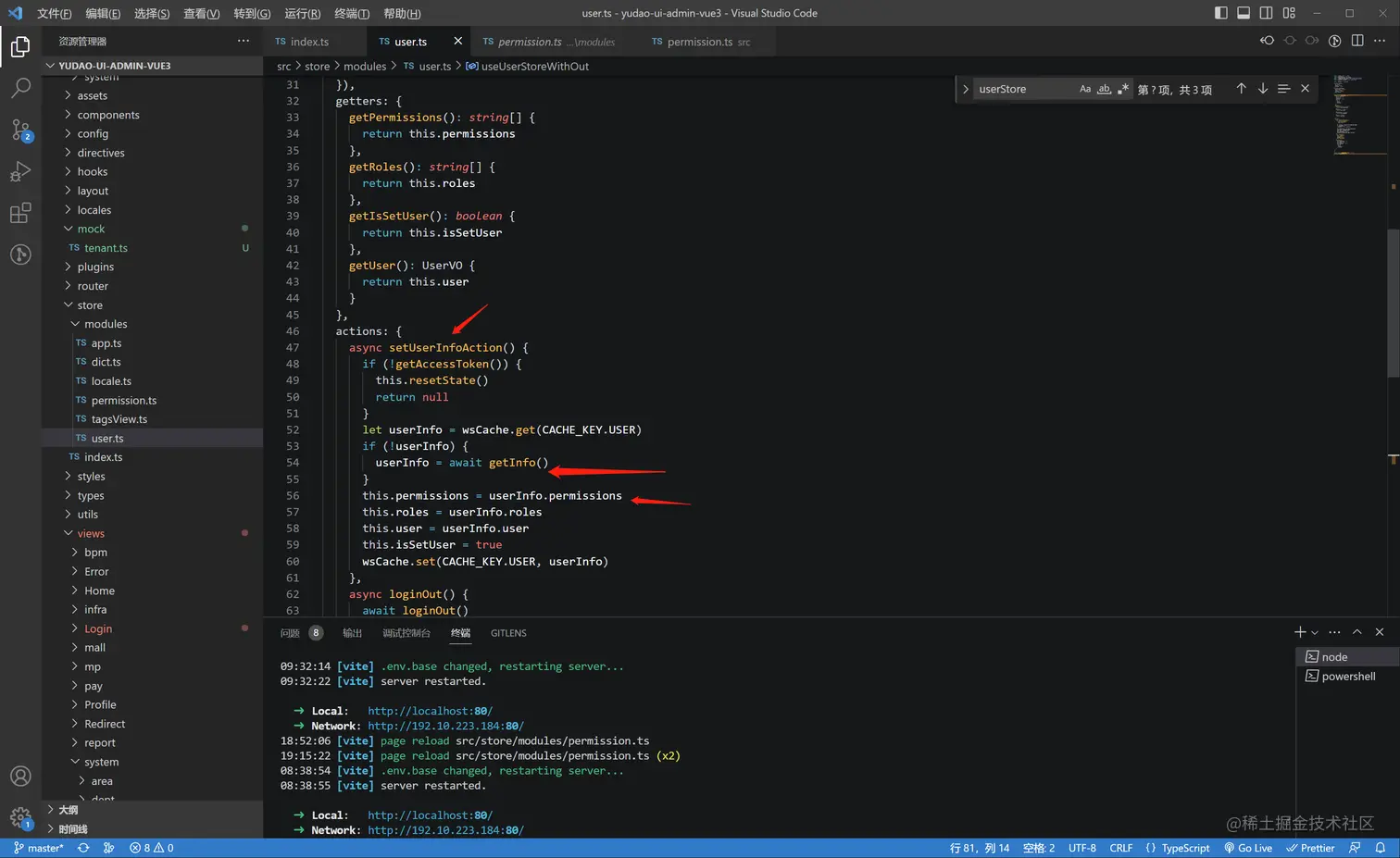
Task: Open the Extensions view
Action: (20, 213)
